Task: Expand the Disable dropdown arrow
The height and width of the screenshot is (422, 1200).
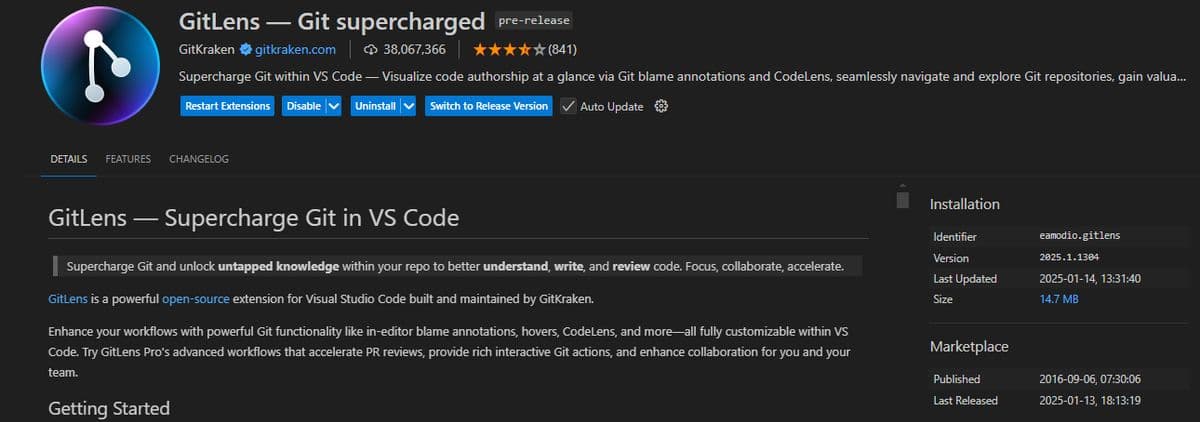Action: pos(334,106)
